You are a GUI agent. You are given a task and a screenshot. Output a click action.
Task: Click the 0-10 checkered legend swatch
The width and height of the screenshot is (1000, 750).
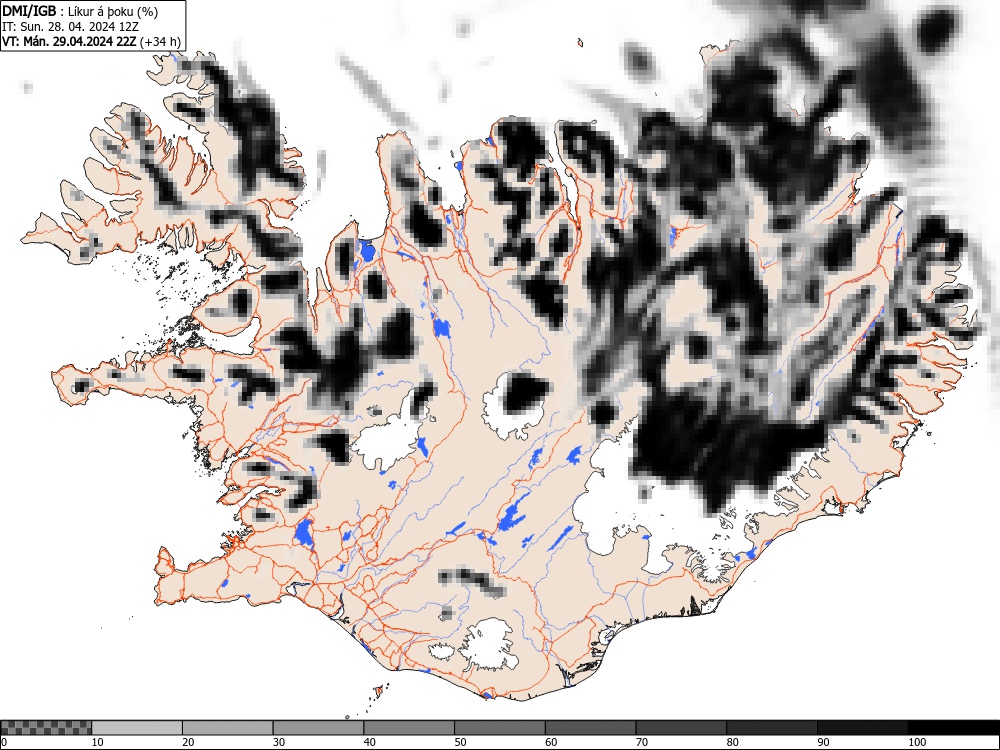coord(46,728)
